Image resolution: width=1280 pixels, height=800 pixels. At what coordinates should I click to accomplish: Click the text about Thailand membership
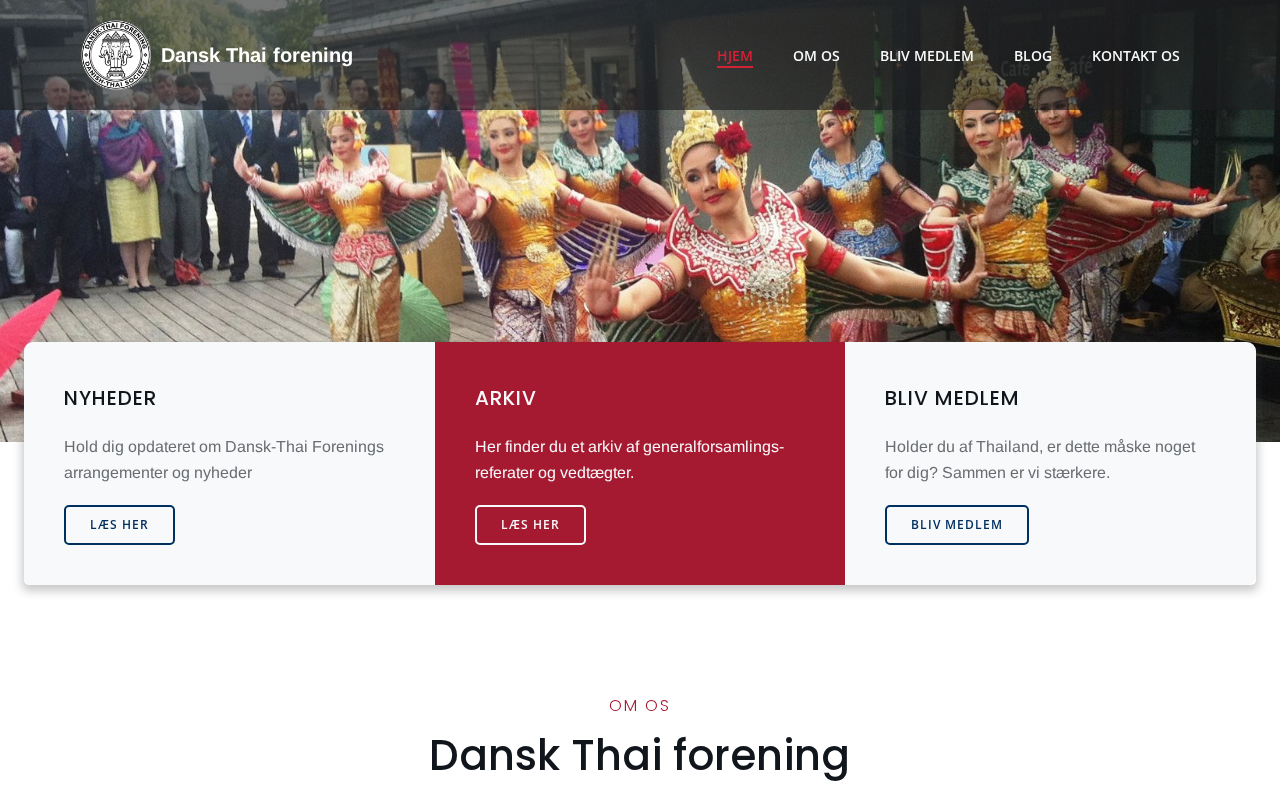[x=1040, y=460]
